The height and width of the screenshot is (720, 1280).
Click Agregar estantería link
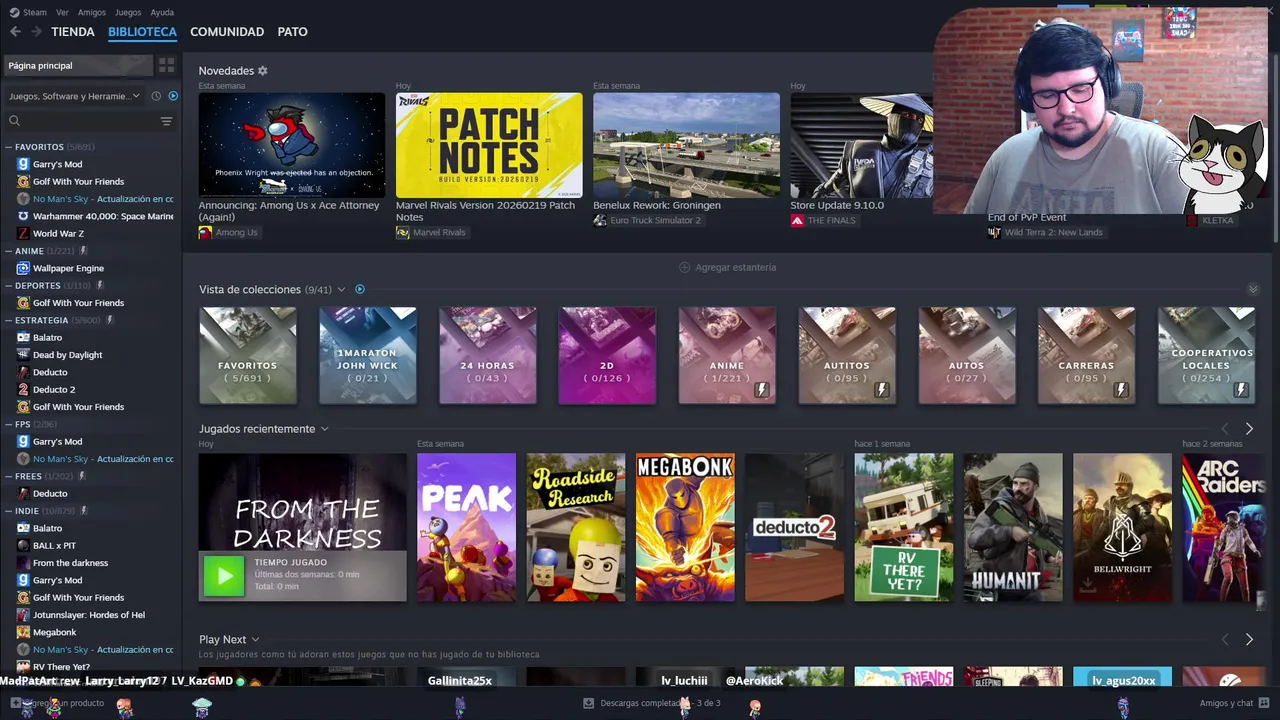click(735, 267)
